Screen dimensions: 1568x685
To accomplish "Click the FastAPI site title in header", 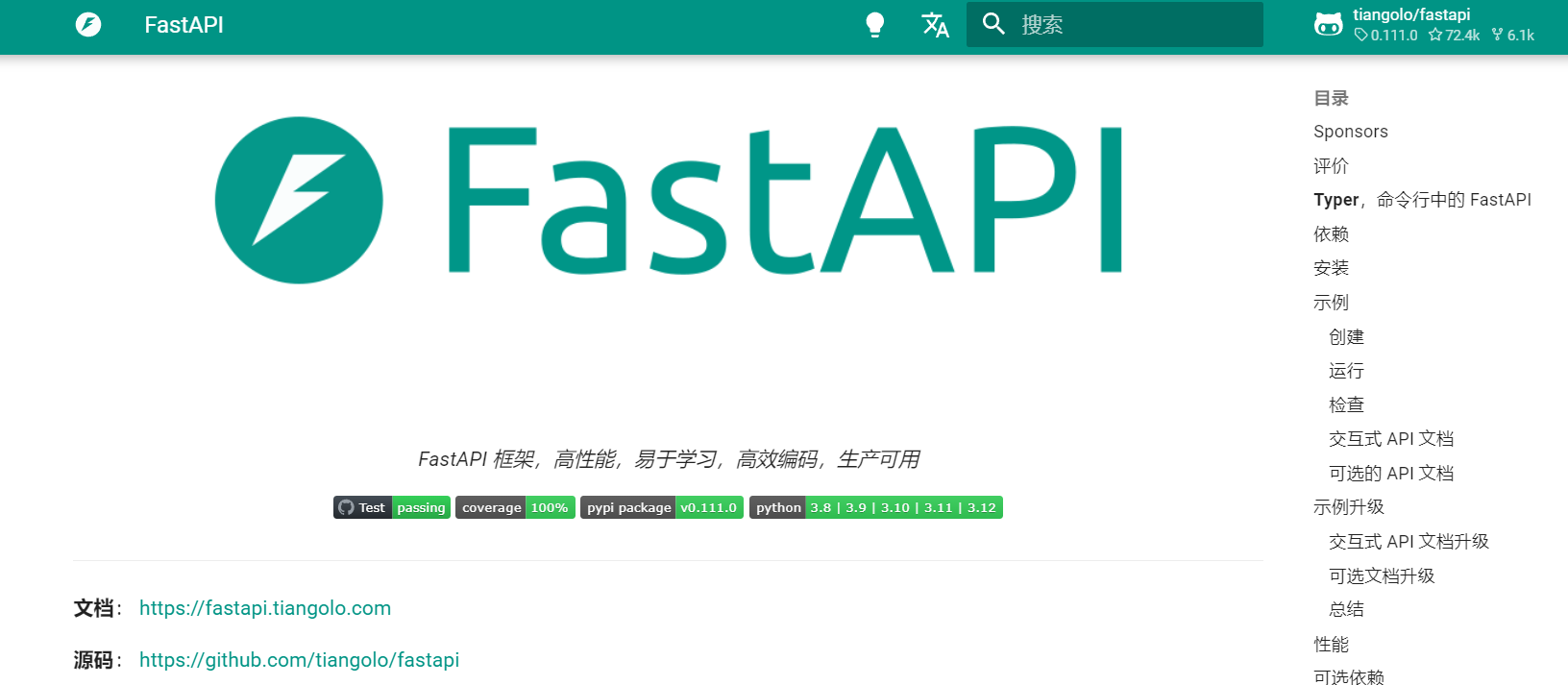I will pos(184,25).
